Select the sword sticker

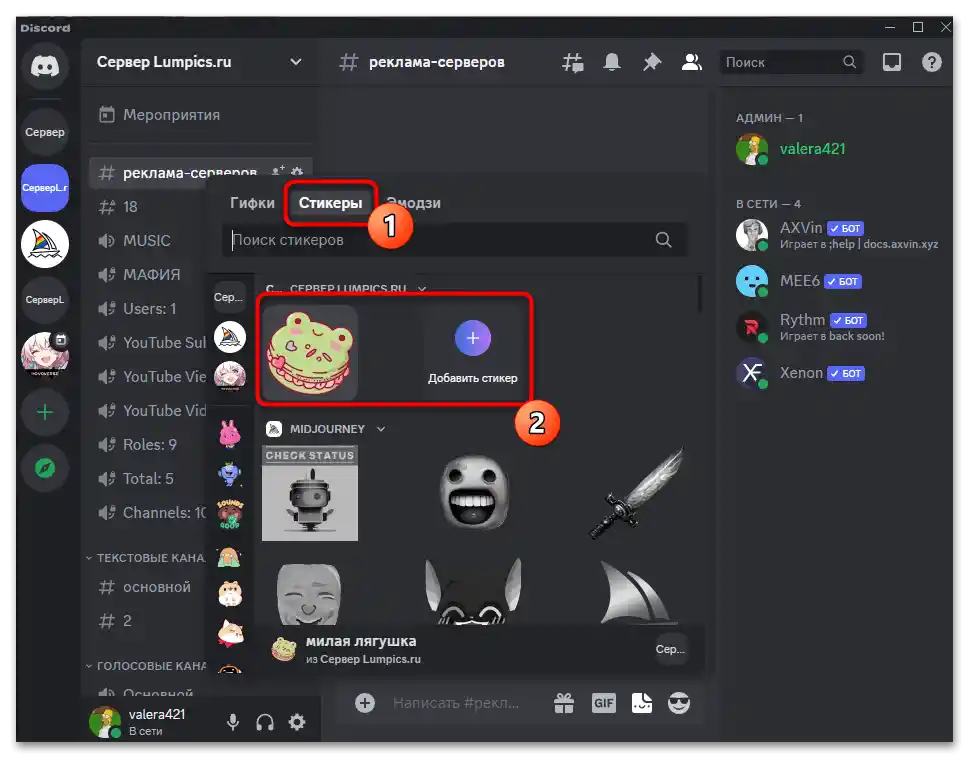click(x=637, y=493)
